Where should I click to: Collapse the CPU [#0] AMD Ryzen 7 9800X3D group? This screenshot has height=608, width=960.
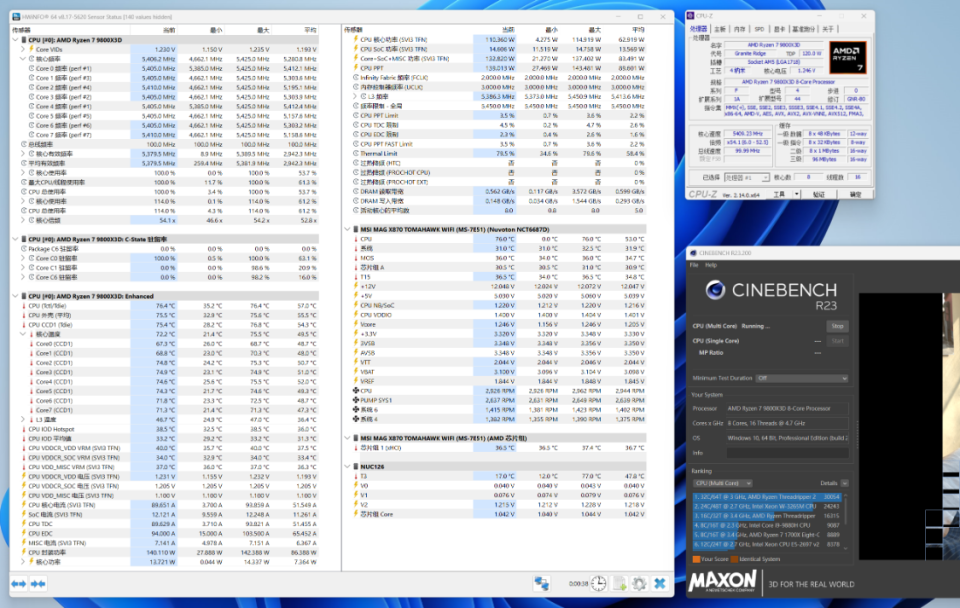pyautogui.click(x=16, y=40)
